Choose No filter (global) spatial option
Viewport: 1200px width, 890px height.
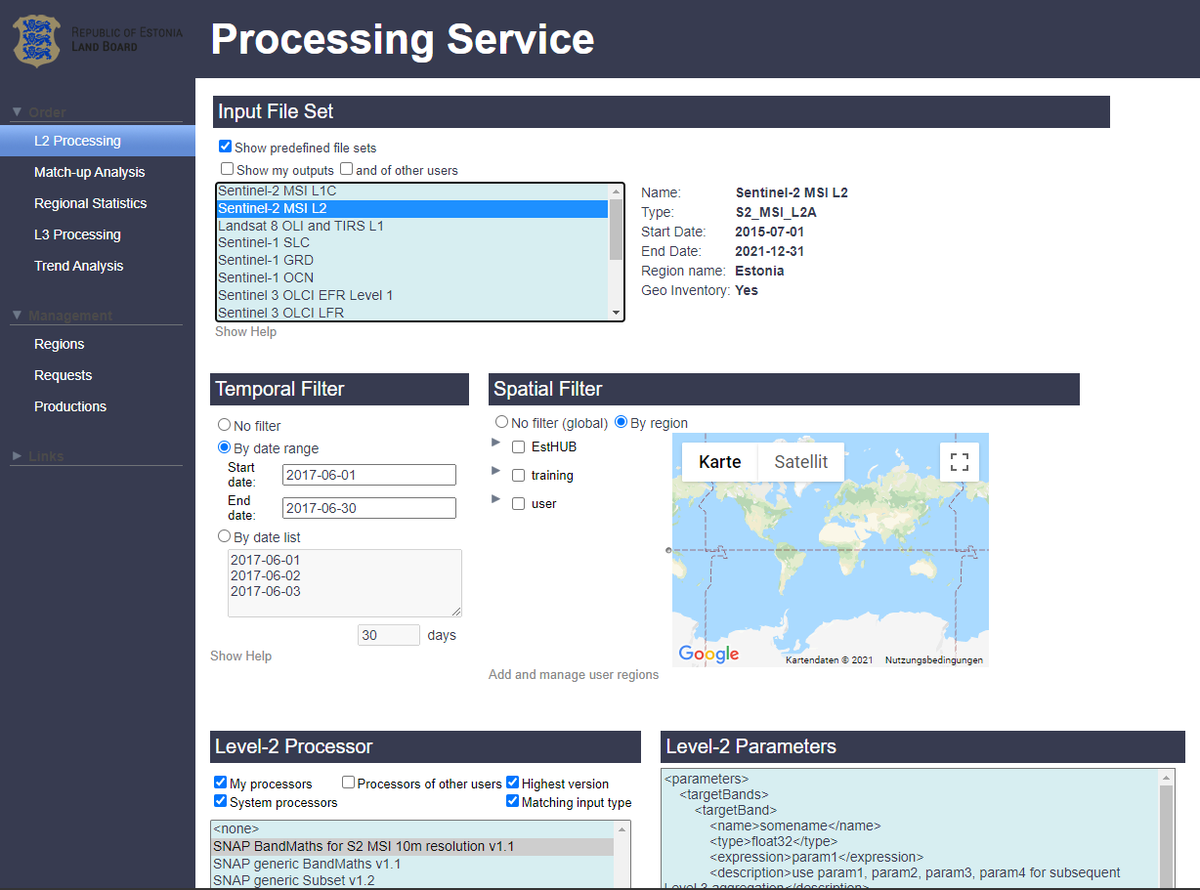click(x=502, y=422)
